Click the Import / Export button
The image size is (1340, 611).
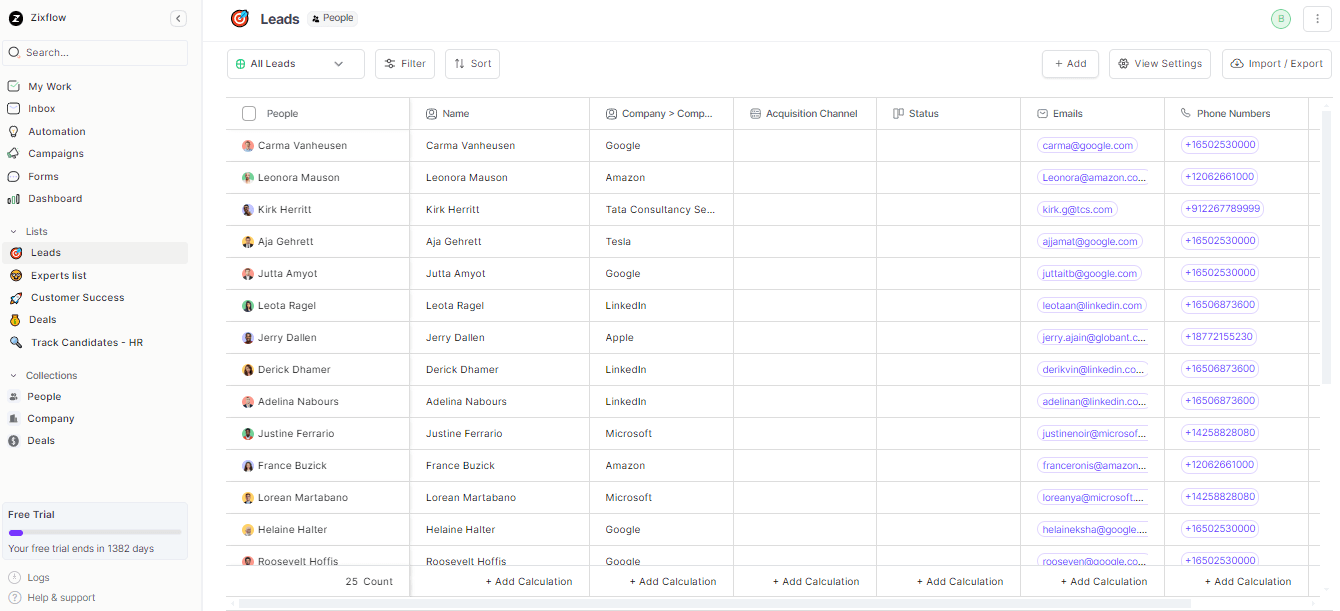click(1276, 63)
